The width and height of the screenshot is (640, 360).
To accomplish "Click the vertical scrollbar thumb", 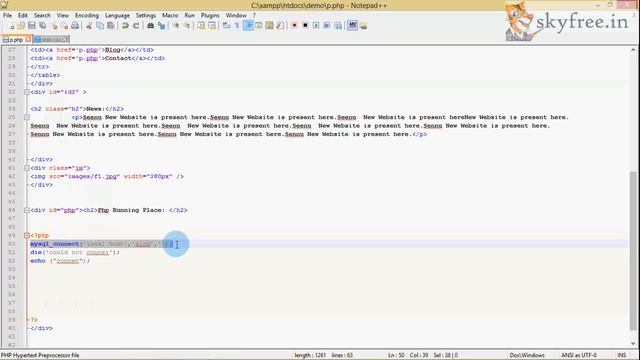I will point(633,251).
